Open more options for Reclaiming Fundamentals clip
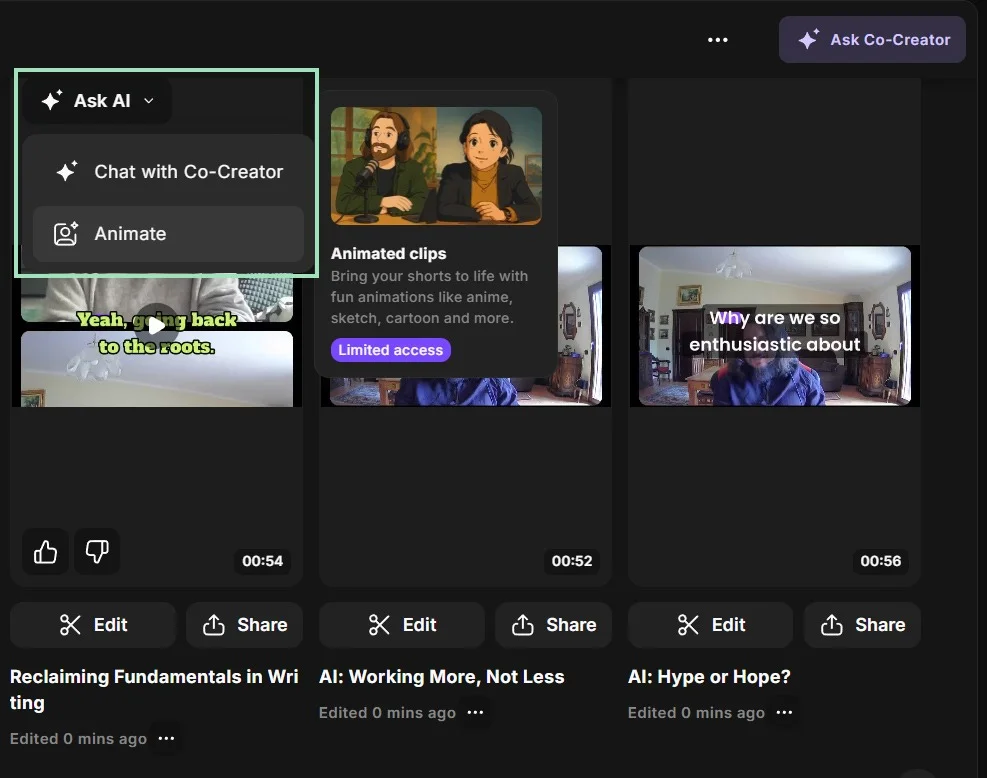This screenshot has width=987, height=778. click(x=166, y=738)
